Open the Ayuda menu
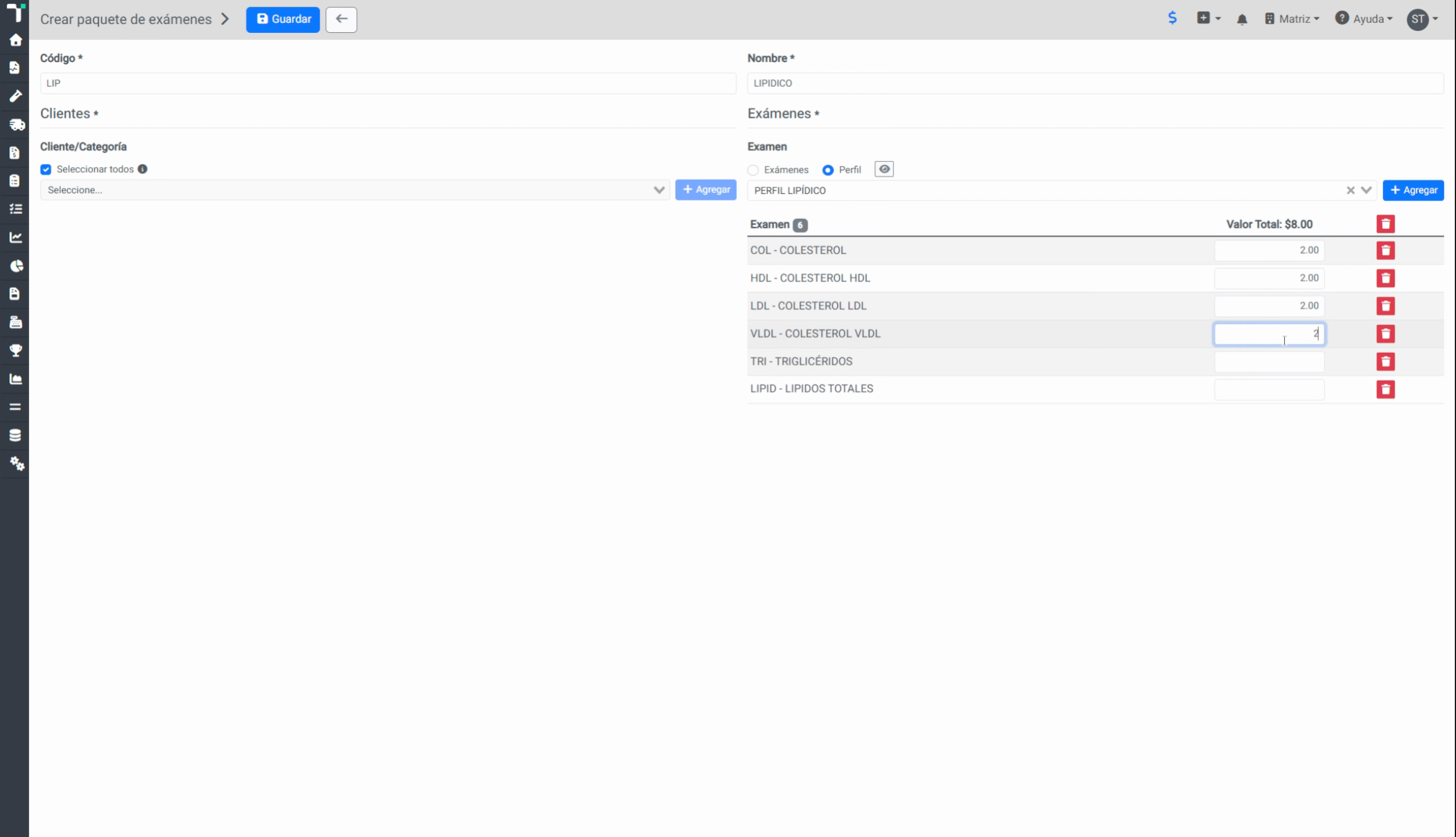The image size is (1456, 837). 1364,19
